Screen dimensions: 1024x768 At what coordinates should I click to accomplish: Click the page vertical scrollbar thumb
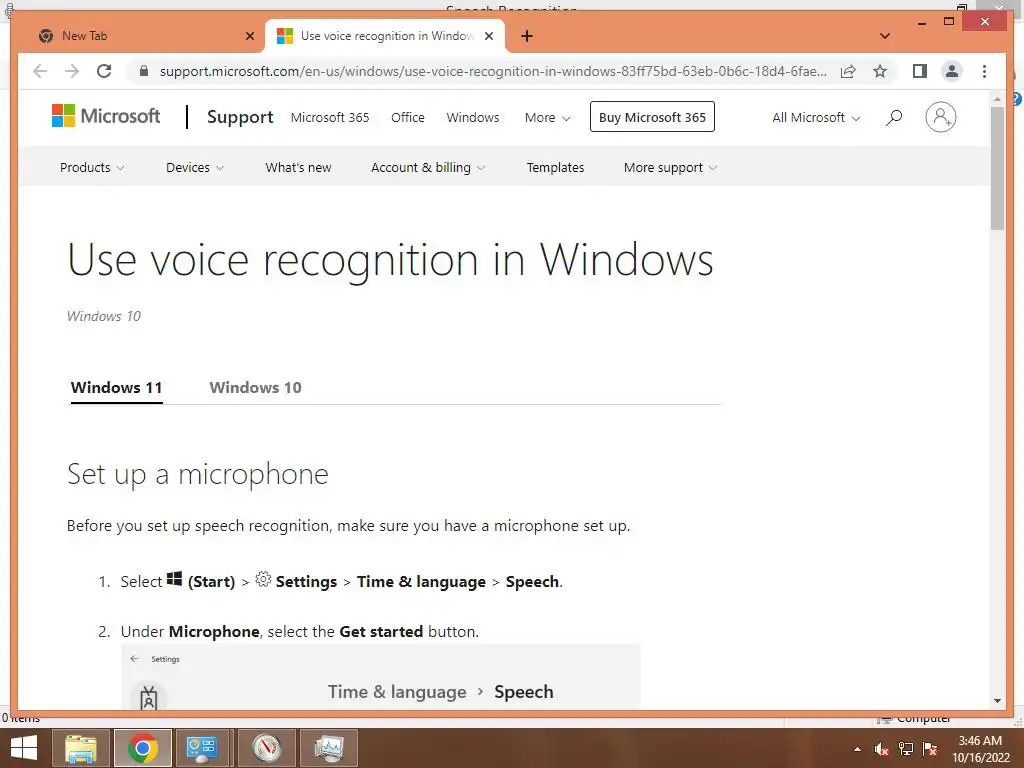click(x=997, y=168)
